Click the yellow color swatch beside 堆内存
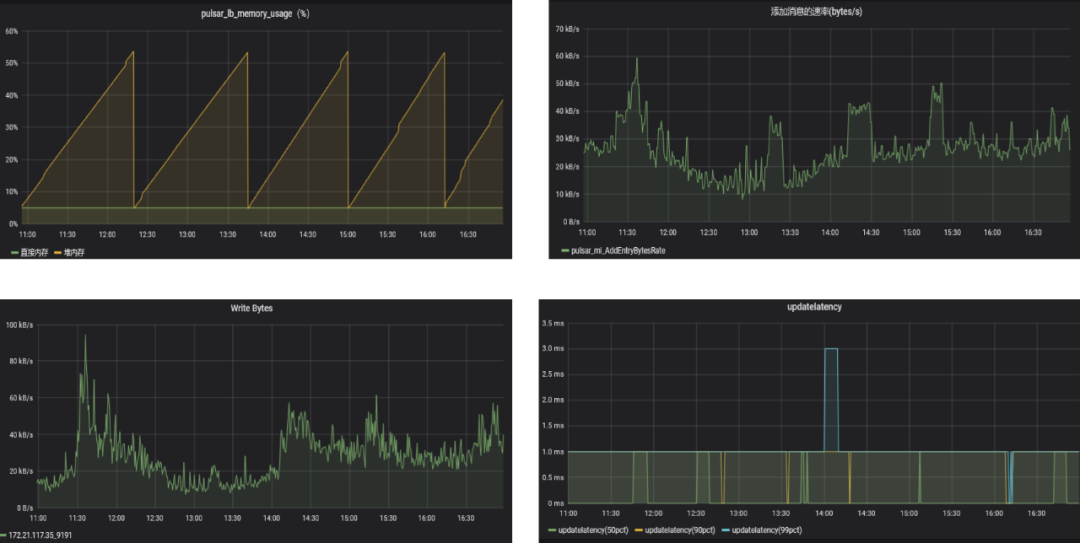The width and height of the screenshot is (1080, 543). coord(56,252)
